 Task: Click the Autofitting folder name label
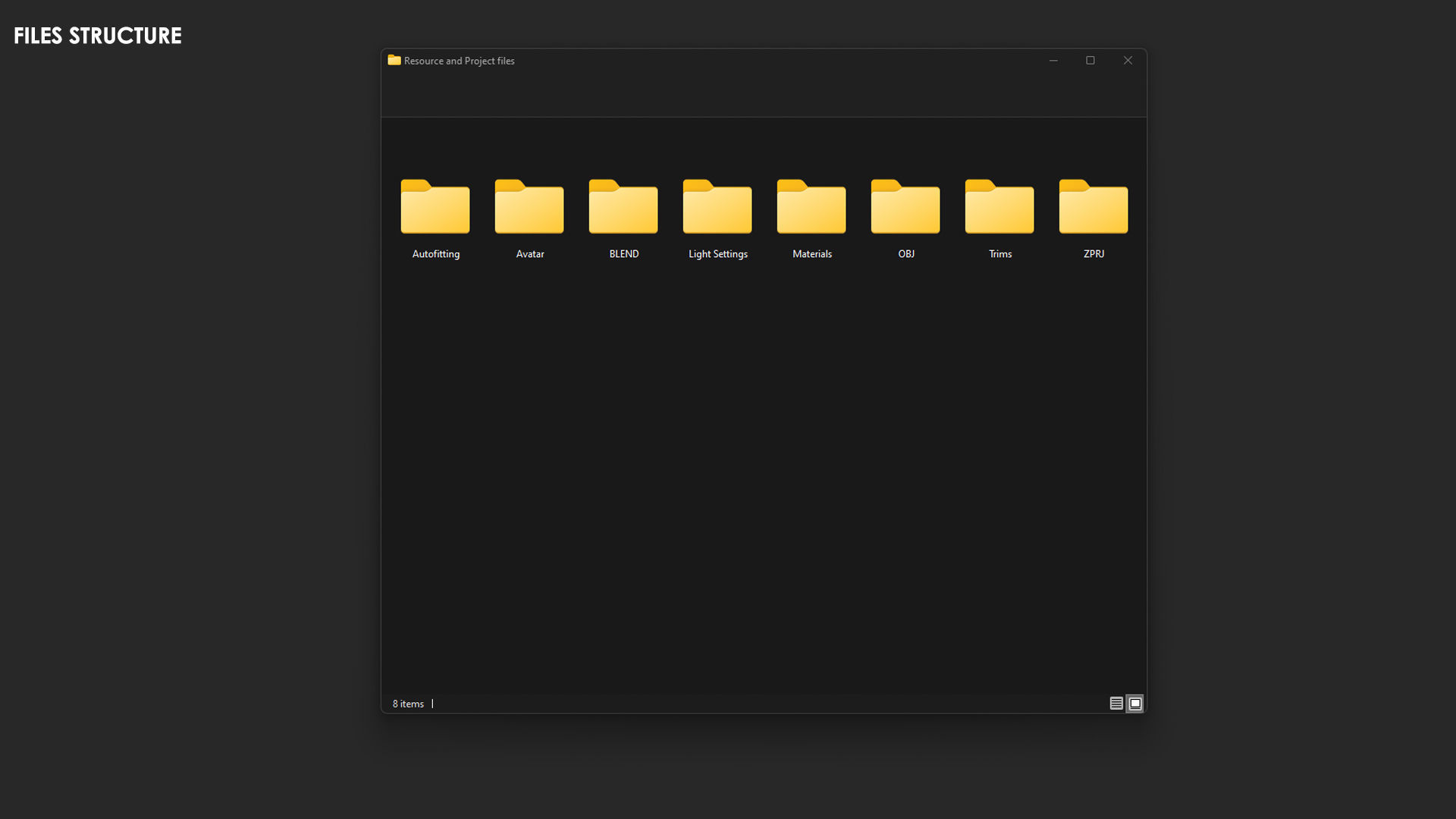click(x=436, y=254)
